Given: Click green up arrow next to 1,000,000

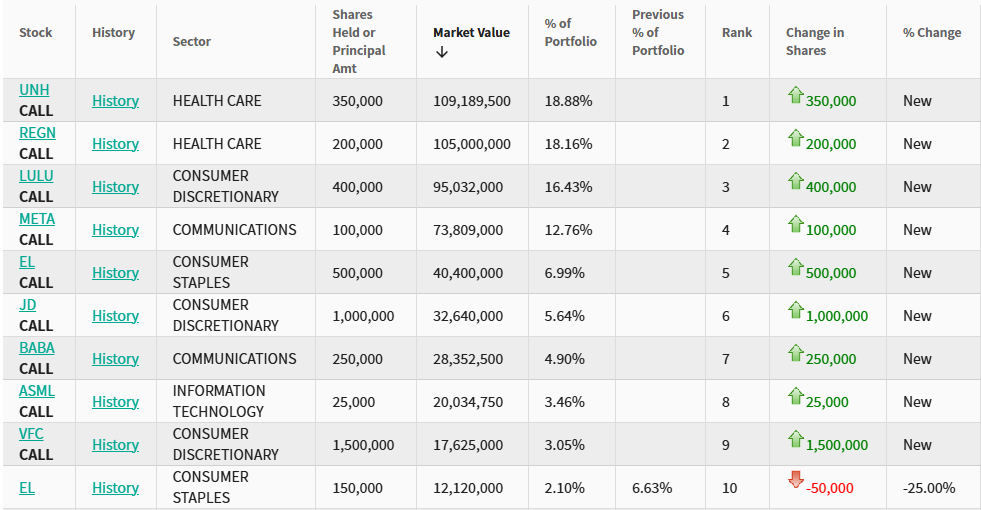Looking at the screenshot, I should (796, 311).
